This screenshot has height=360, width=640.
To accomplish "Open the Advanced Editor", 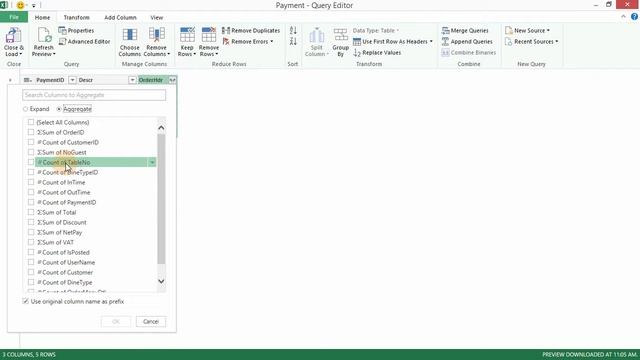I will tap(84, 42).
